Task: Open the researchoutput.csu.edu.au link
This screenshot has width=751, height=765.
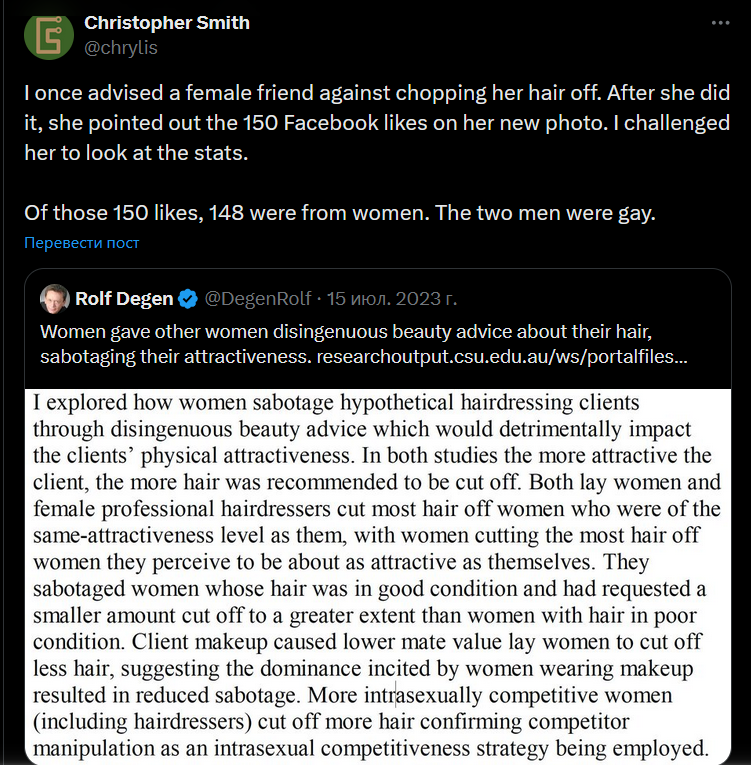Action: pyautogui.click(x=502, y=356)
